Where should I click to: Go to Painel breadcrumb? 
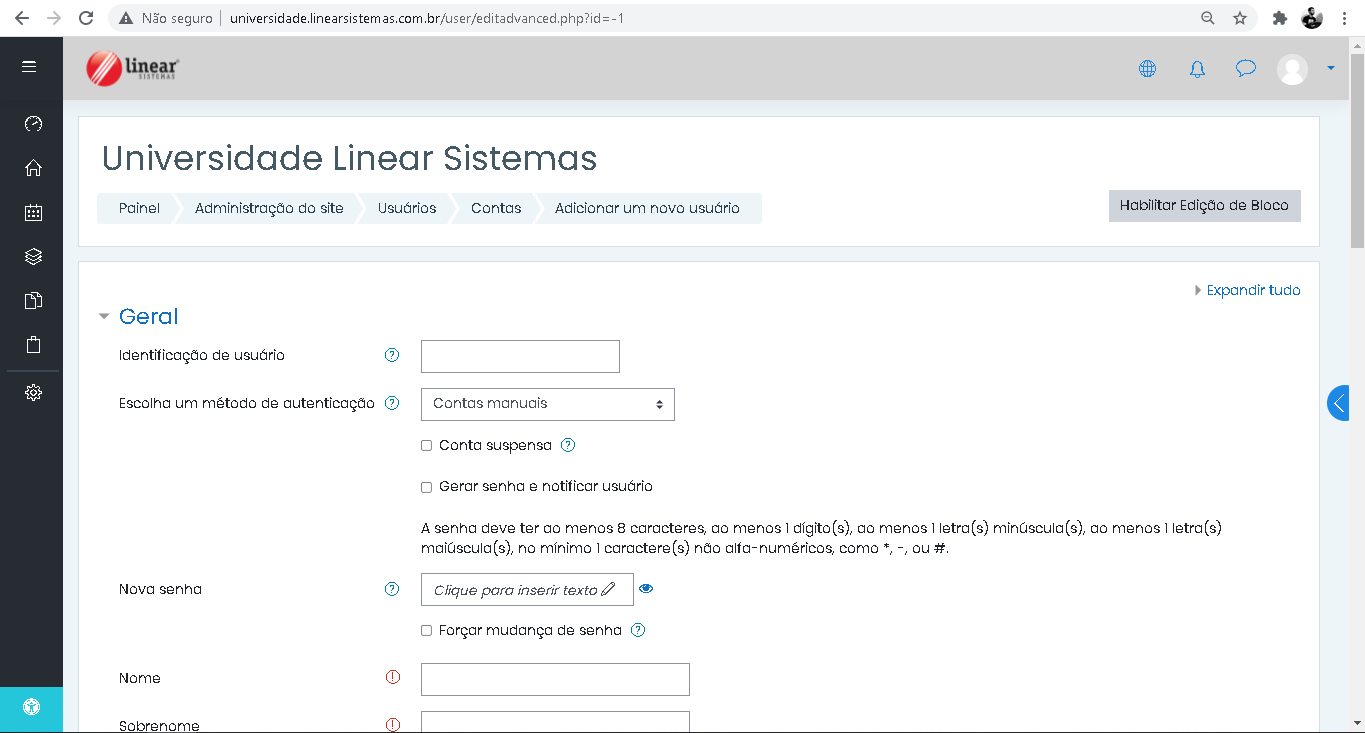pos(139,208)
